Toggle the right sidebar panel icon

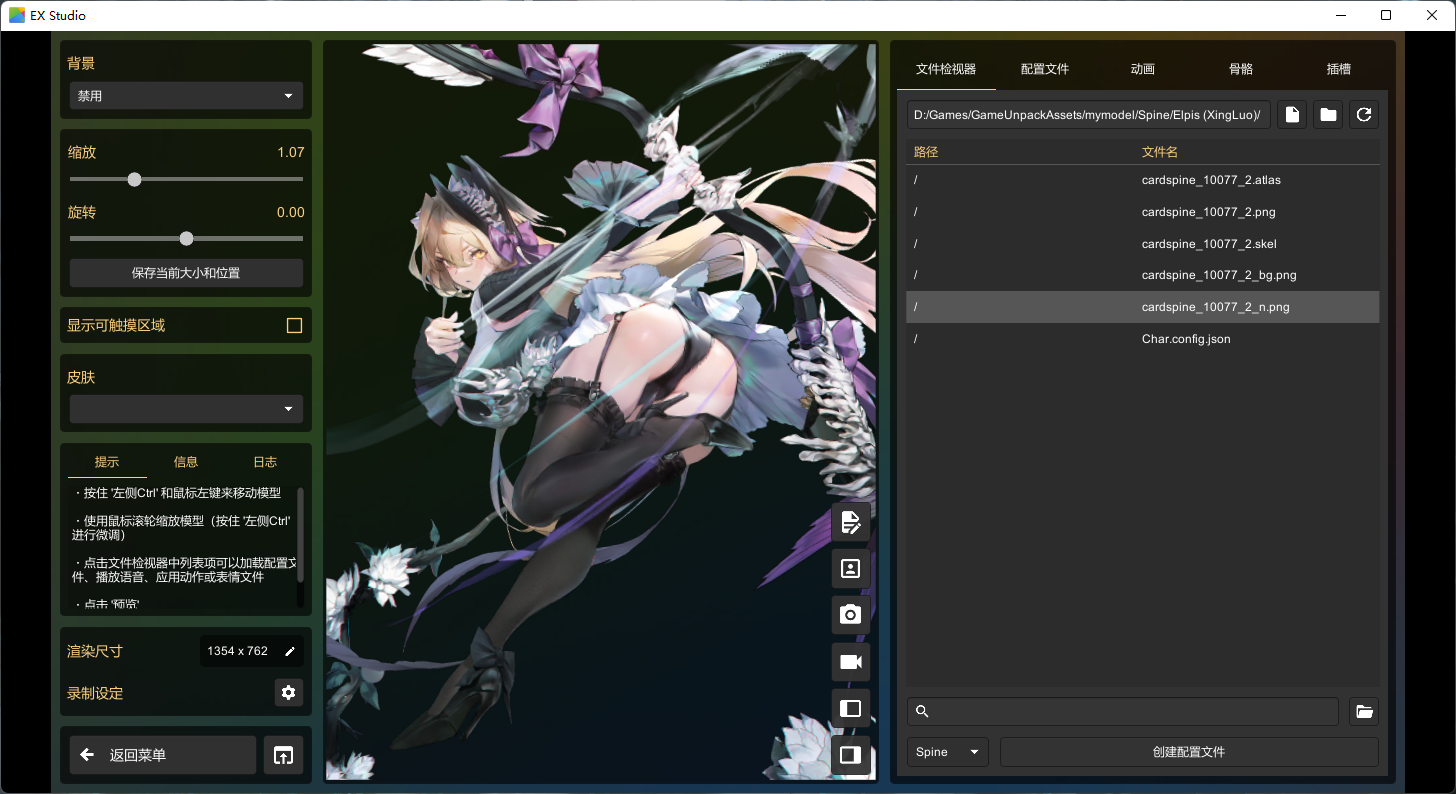coord(851,755)
